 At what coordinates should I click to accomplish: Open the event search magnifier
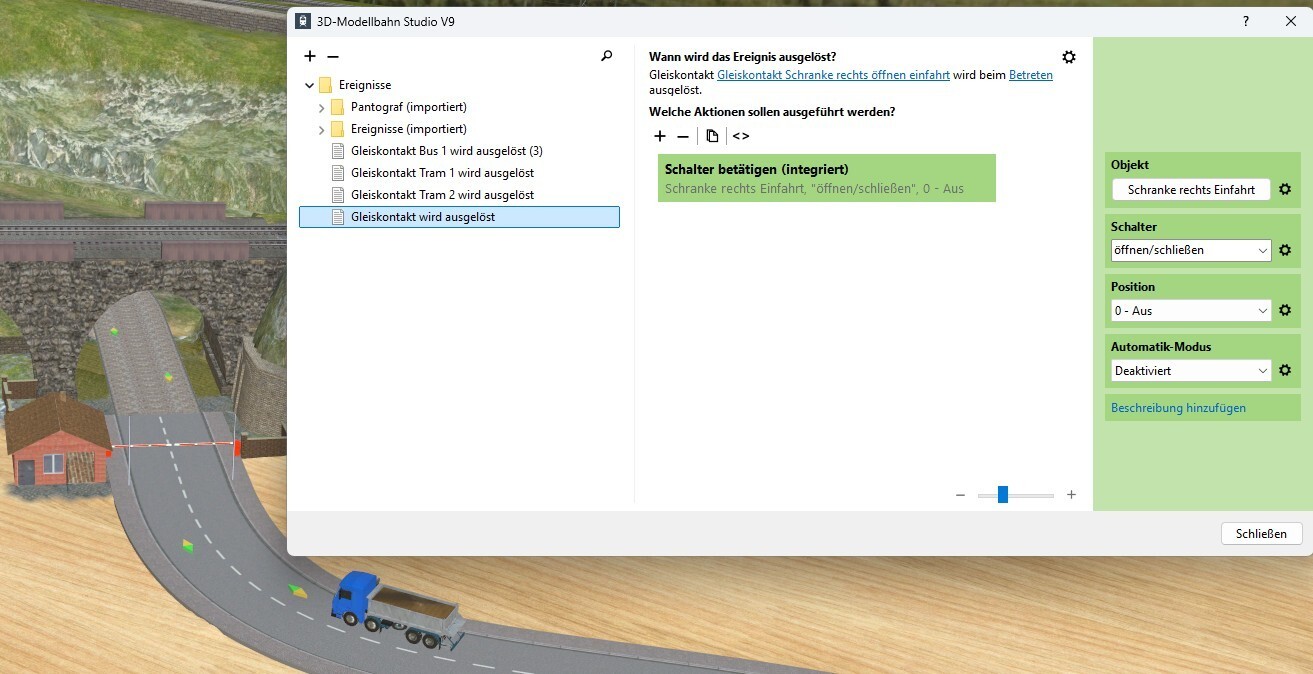tap(606, 57)
